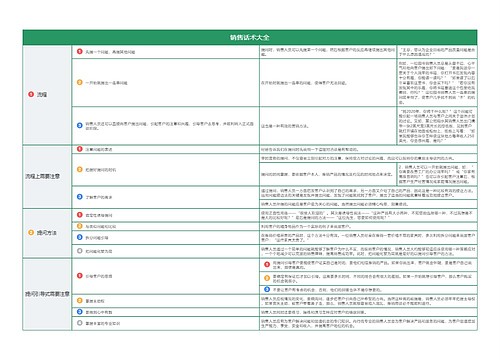
Task: Click the red 1 badge beside 流程
Action: click(31, 94)
